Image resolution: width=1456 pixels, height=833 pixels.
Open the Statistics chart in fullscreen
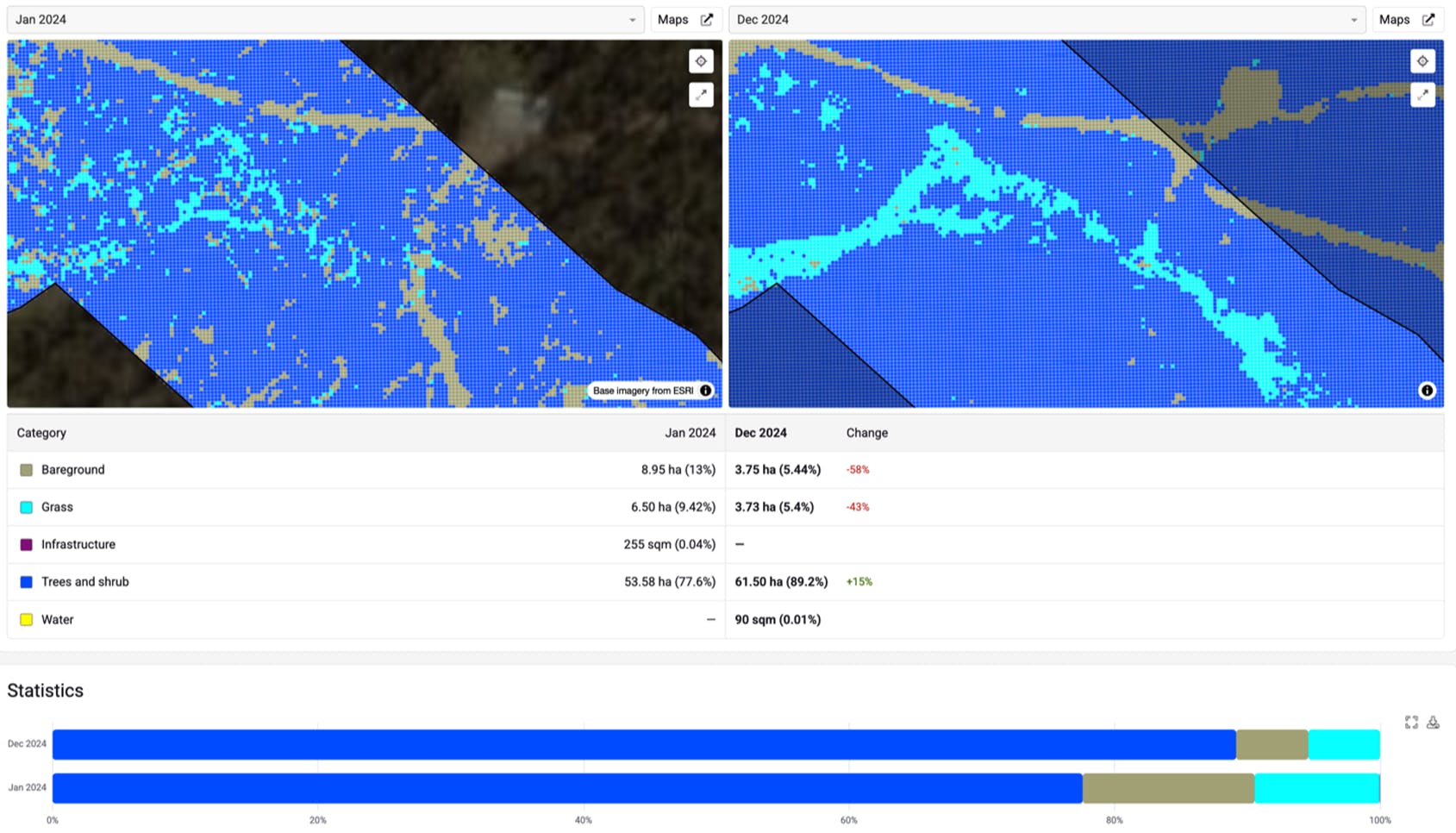(1411, 723)
